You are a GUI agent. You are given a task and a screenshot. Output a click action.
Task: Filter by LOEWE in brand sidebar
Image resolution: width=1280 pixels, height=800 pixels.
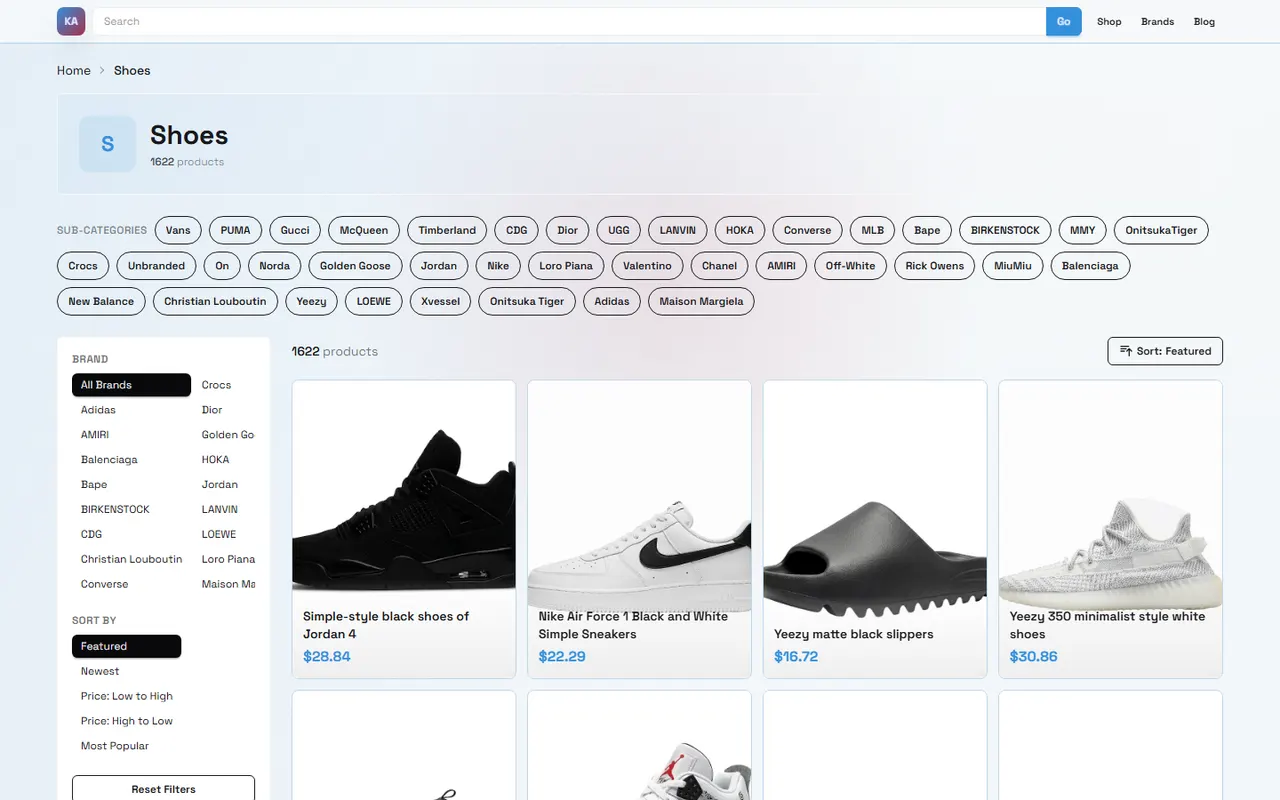[x=225, y=534]
